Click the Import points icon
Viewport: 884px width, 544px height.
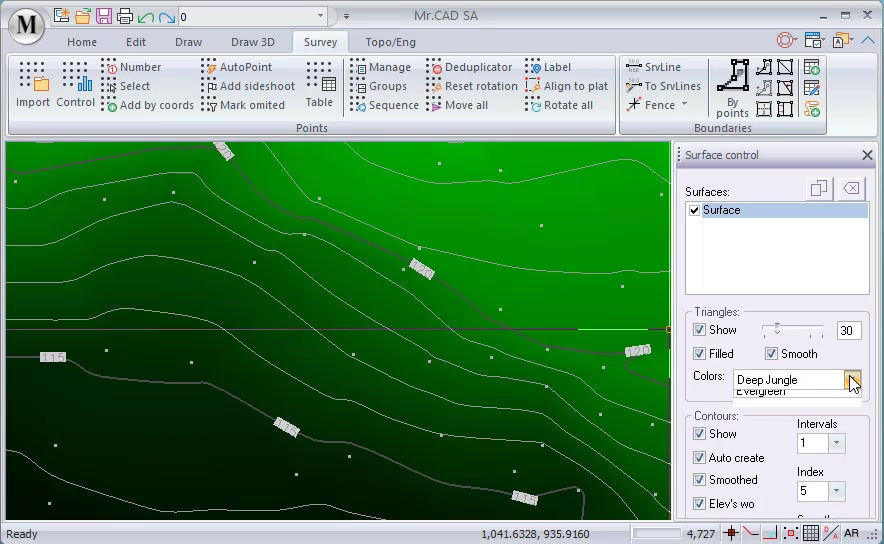tap(33, 85)
